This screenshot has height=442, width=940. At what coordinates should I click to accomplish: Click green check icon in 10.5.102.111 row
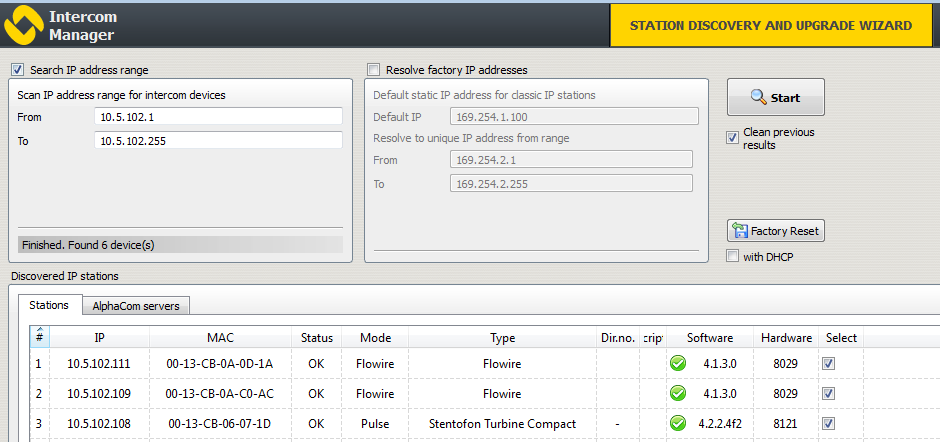click(678, 363)
